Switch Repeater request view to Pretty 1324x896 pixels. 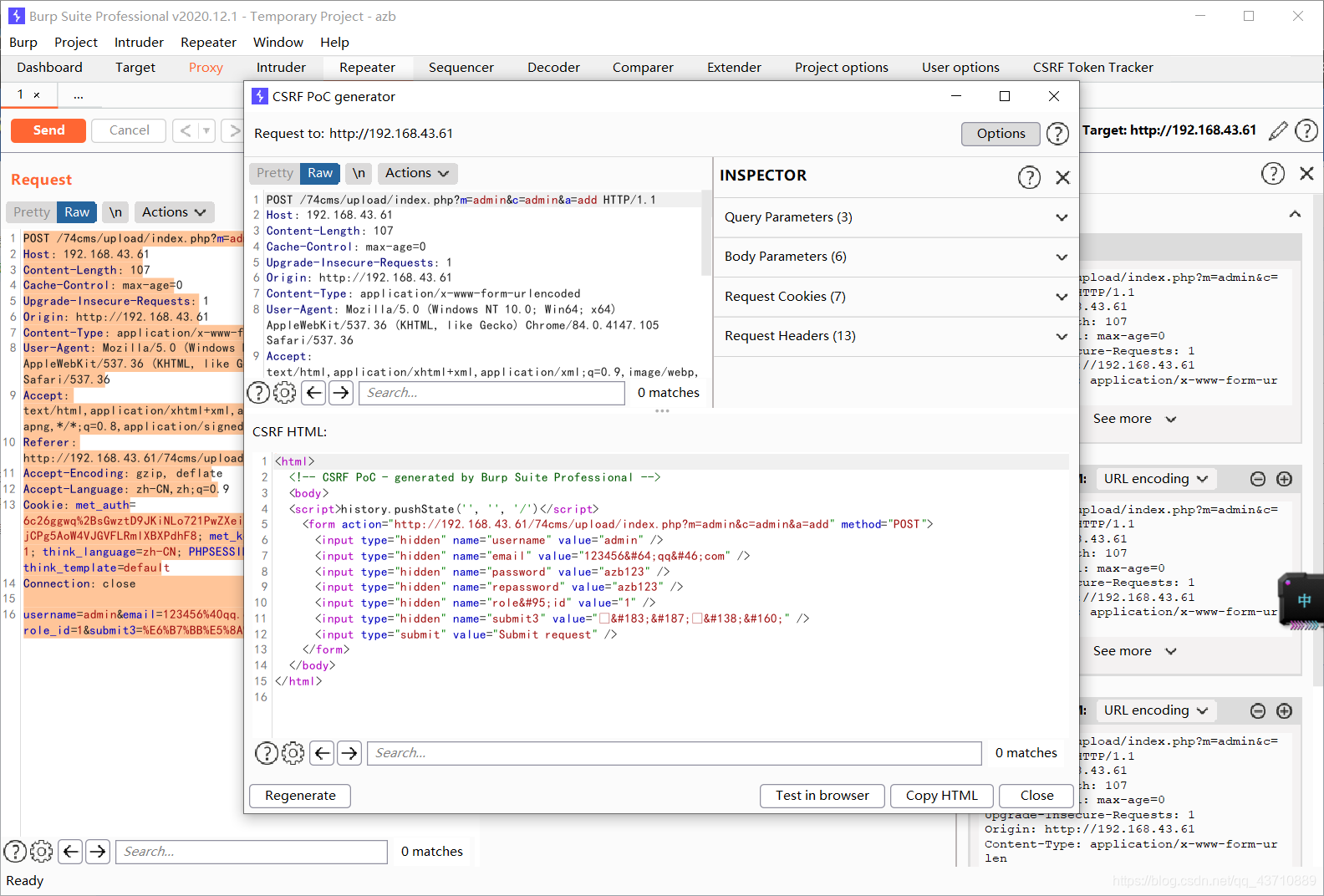point(32,212)
